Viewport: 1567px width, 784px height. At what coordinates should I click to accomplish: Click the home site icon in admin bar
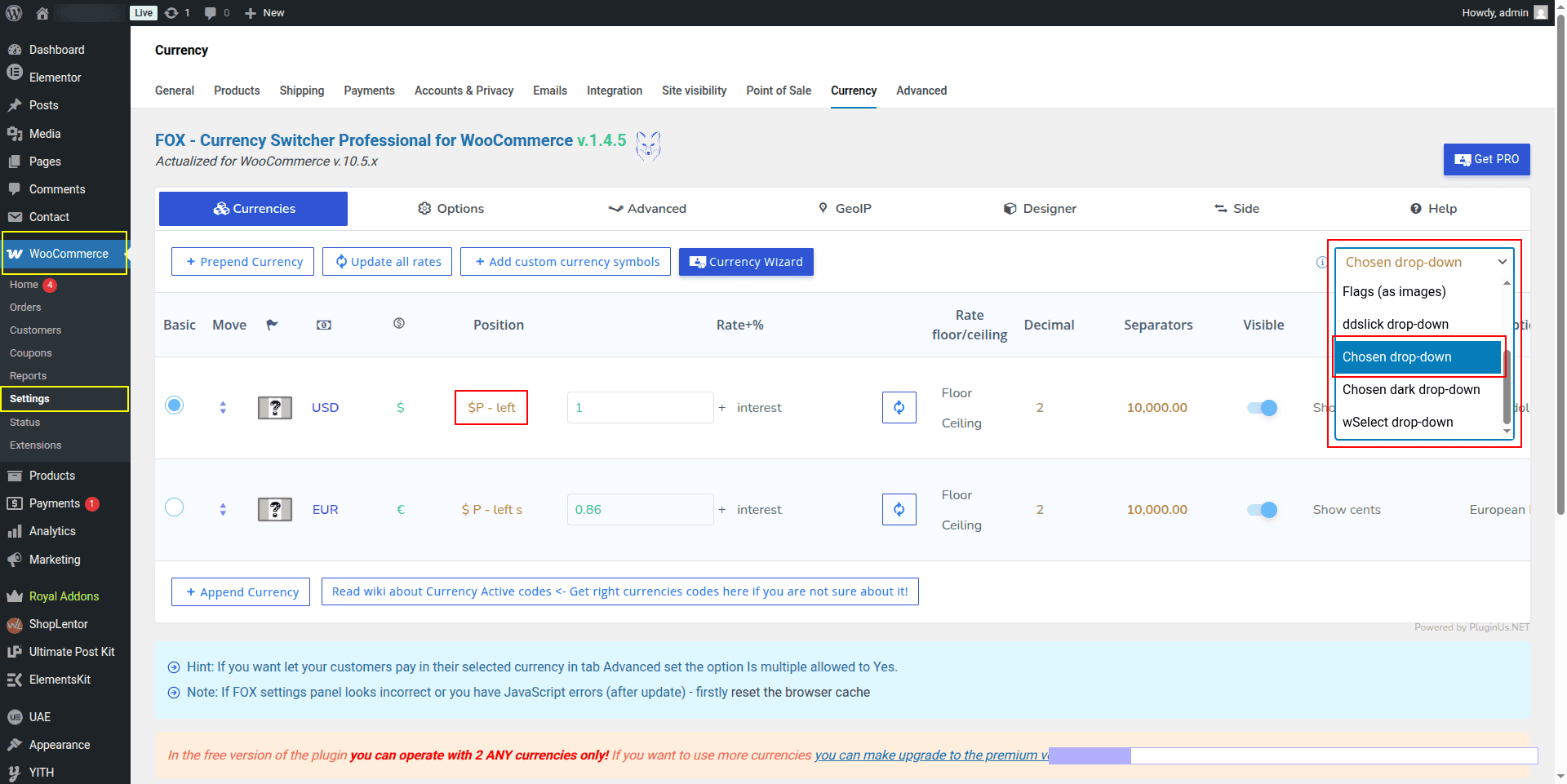pyautogui.click(x=42, y=13)
